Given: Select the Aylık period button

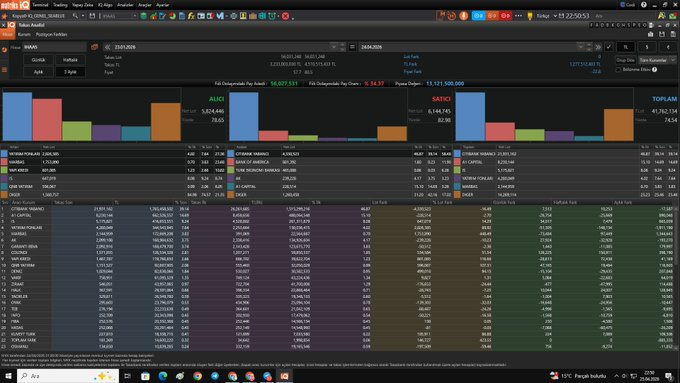Looking at the screenshot, I should point(38,72).
